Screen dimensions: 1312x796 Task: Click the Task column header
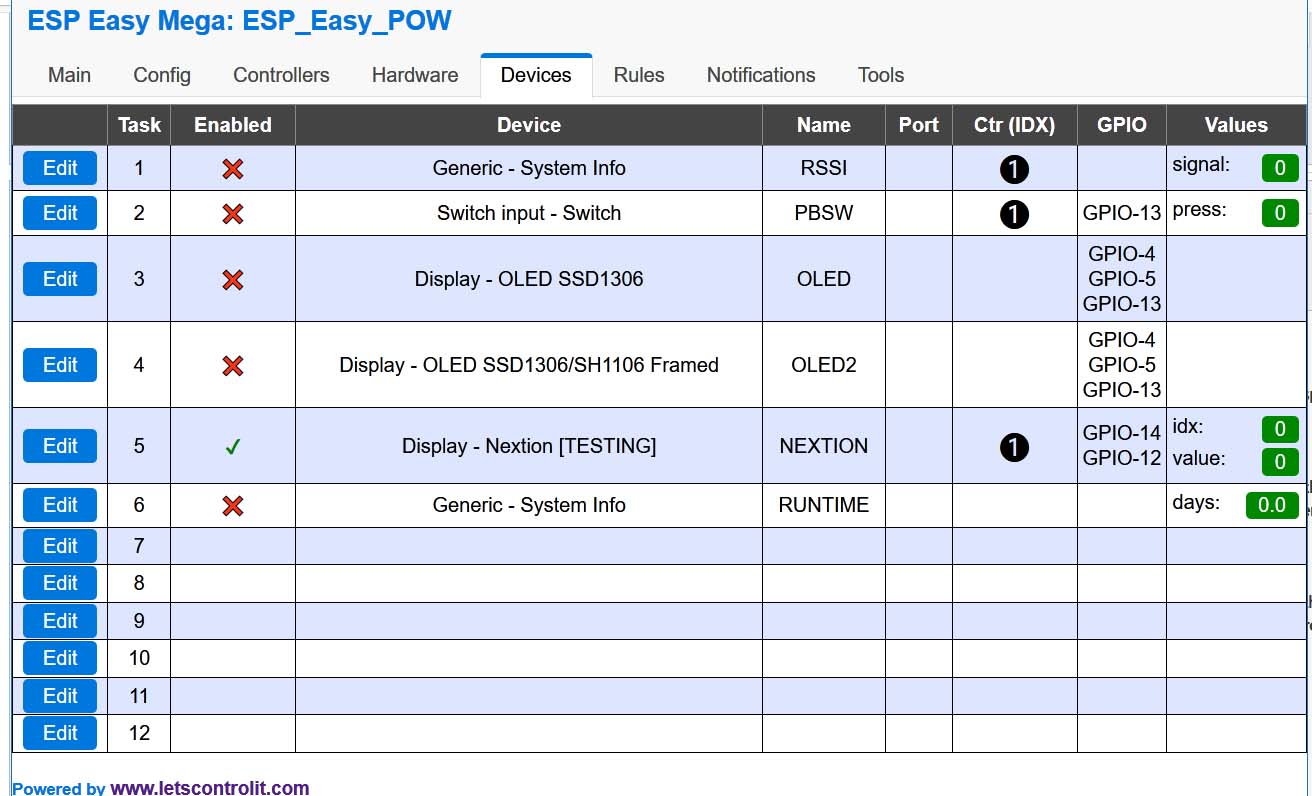[139, 125]
